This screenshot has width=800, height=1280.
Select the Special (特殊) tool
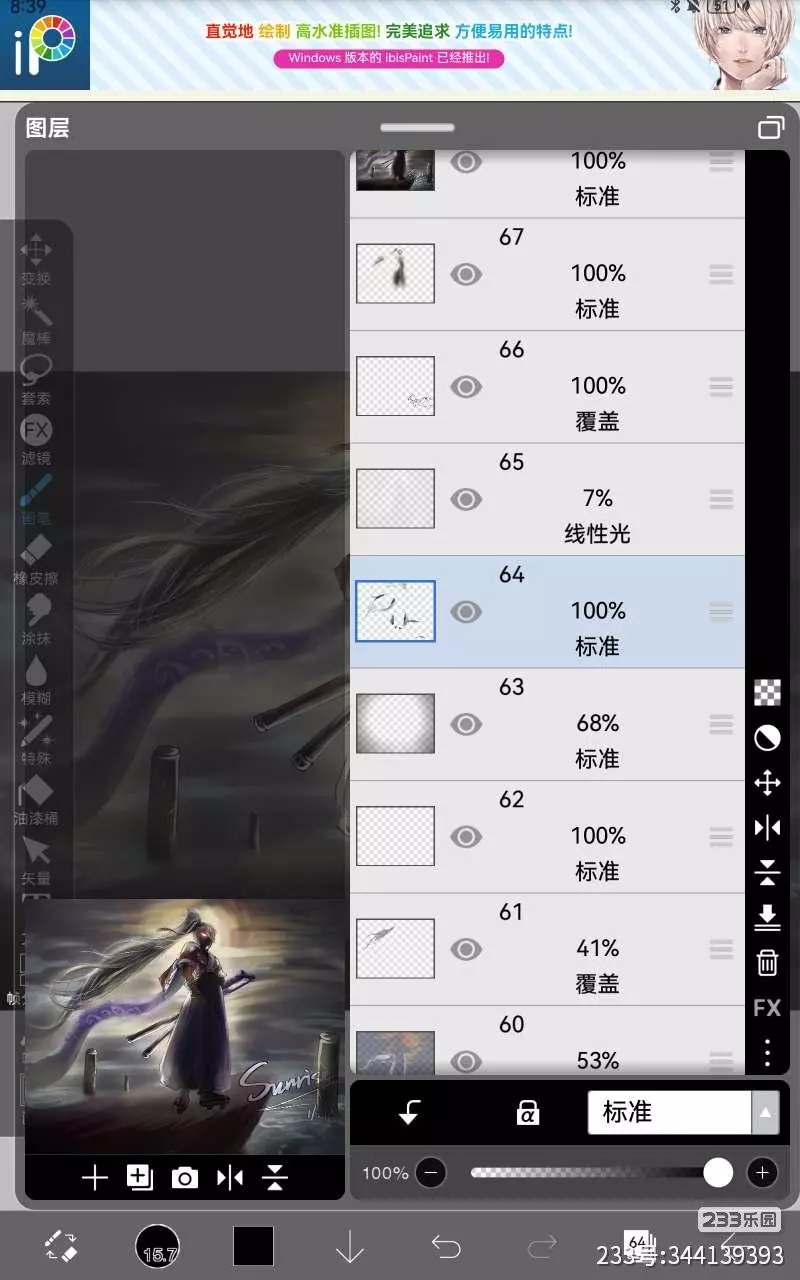(36, 738)
